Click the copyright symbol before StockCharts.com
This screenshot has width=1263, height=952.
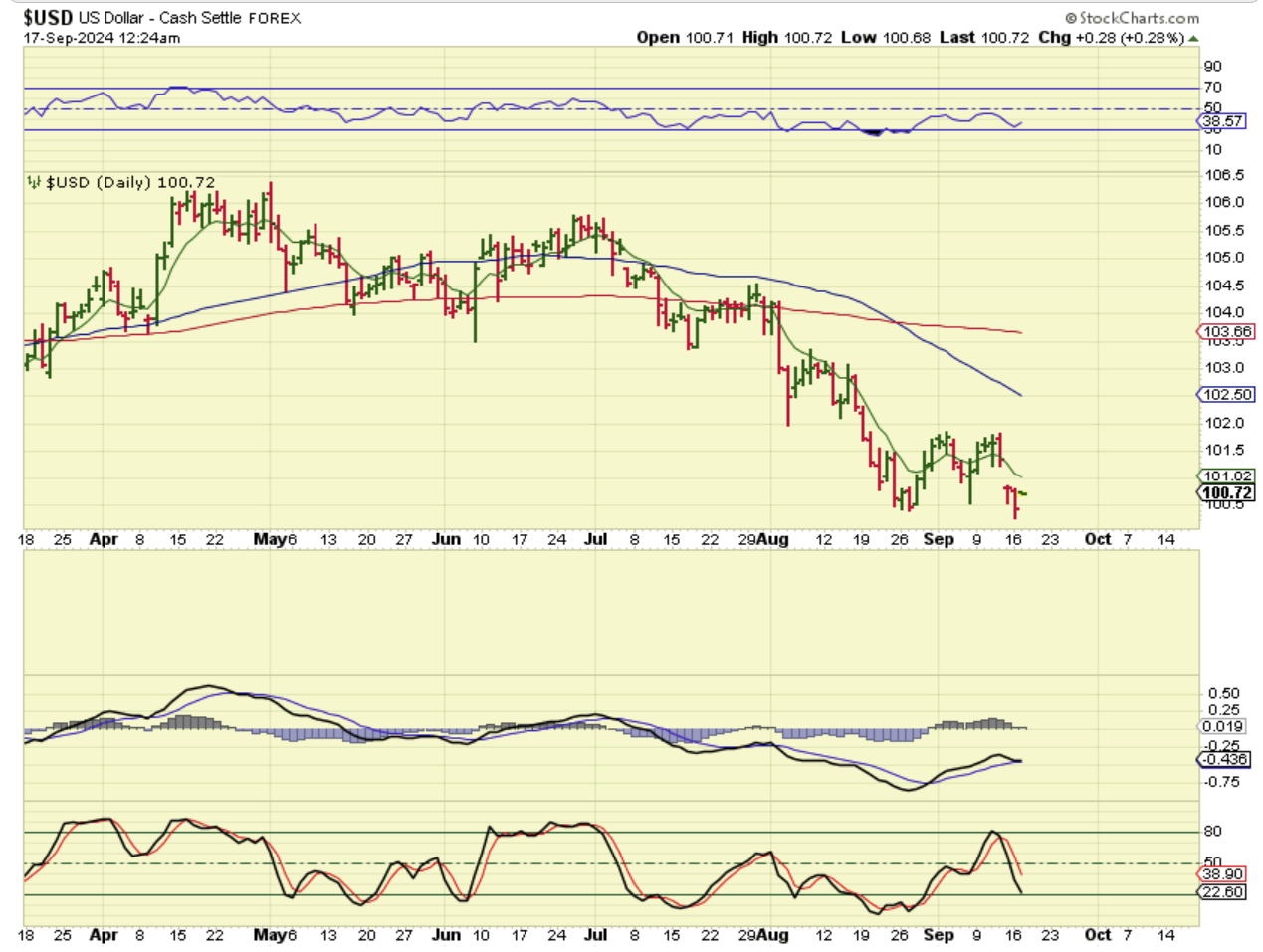click(x=1071, y=18)
